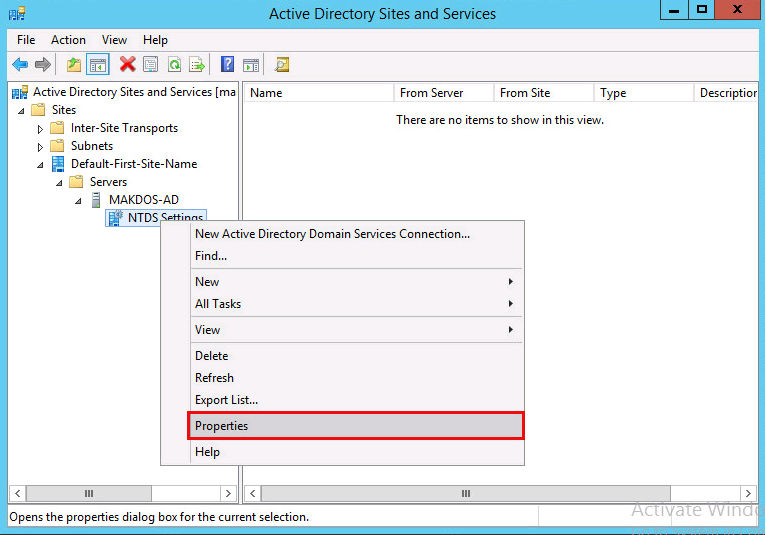Select the Default-First-Site-Name tree item
Screen dimensions: 765x535
(134, 164)
